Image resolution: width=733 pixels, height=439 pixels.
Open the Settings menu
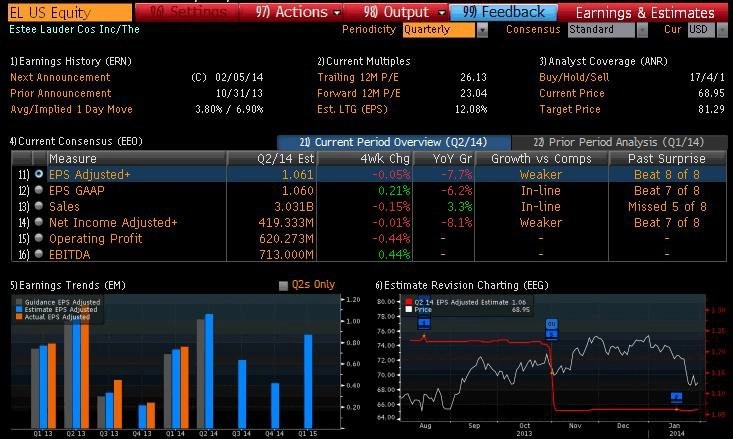[x=187, y=12]
